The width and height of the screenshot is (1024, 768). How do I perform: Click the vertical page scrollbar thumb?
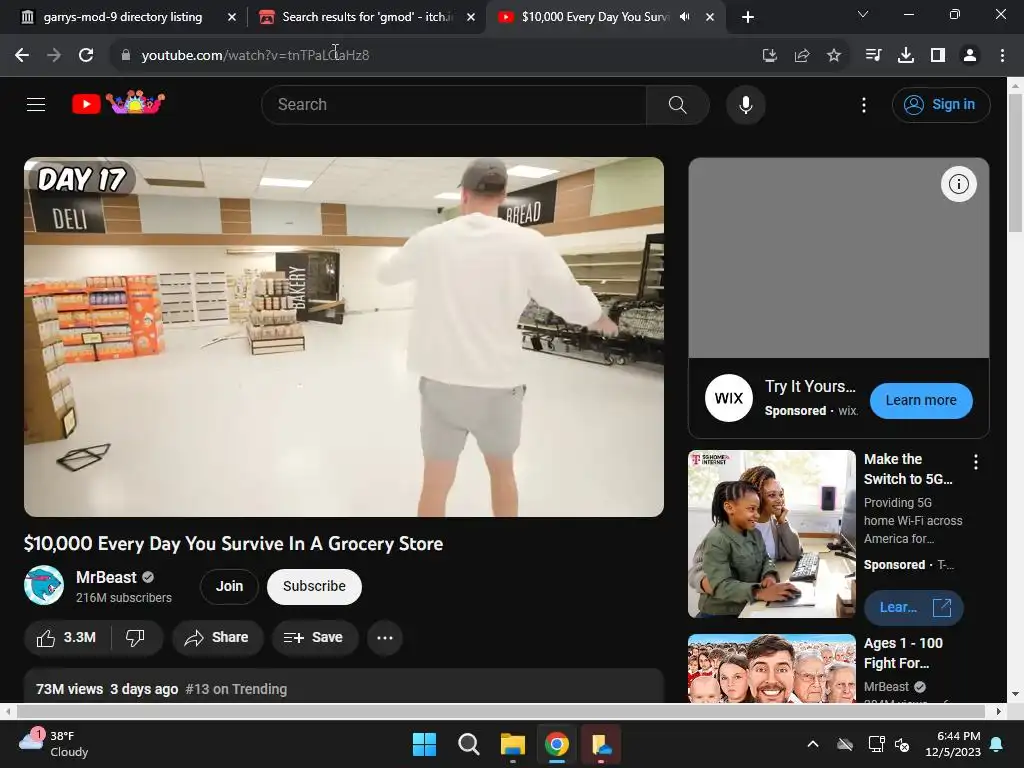pos(1015,163)
